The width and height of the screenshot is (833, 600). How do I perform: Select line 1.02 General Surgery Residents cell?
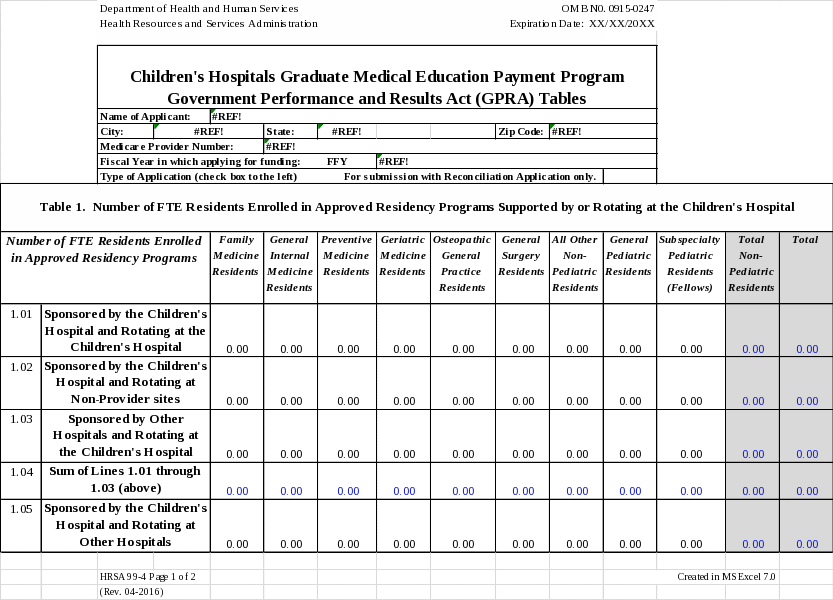pos(522,383)
